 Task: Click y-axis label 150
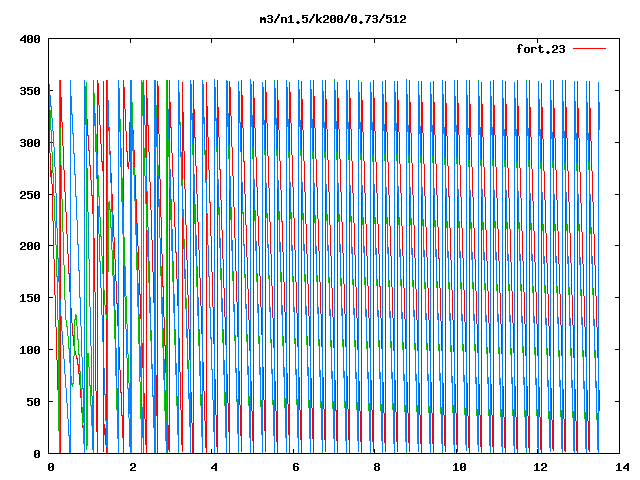tap(30, 298)
